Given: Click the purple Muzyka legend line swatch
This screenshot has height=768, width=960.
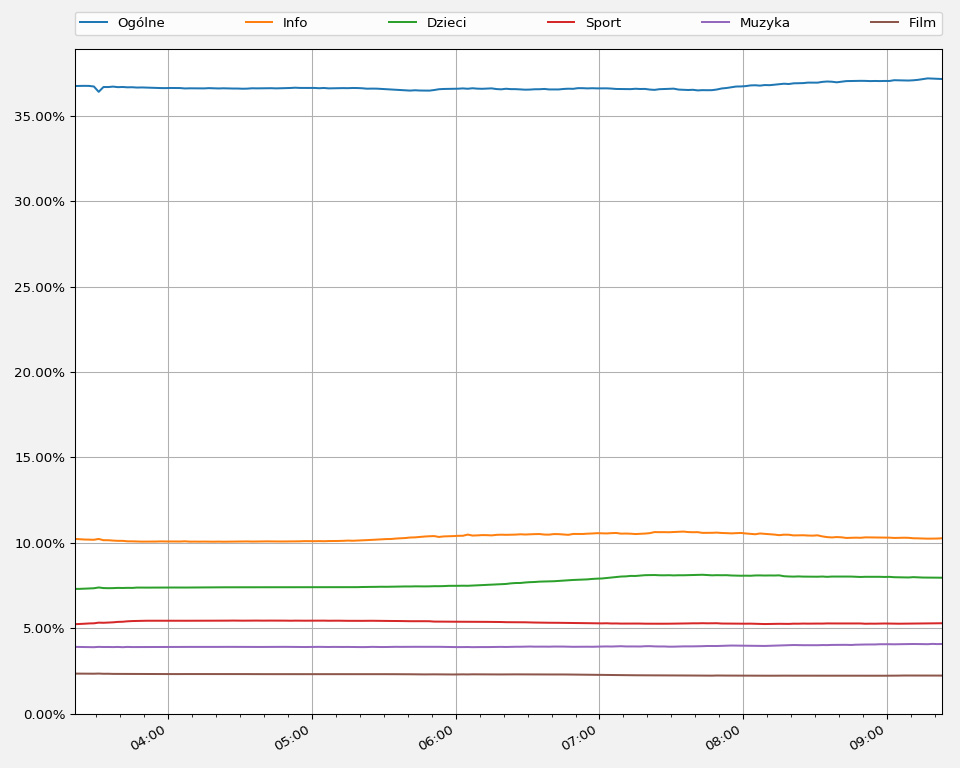Looking at the screenshot, I should (x=716, y=23).
